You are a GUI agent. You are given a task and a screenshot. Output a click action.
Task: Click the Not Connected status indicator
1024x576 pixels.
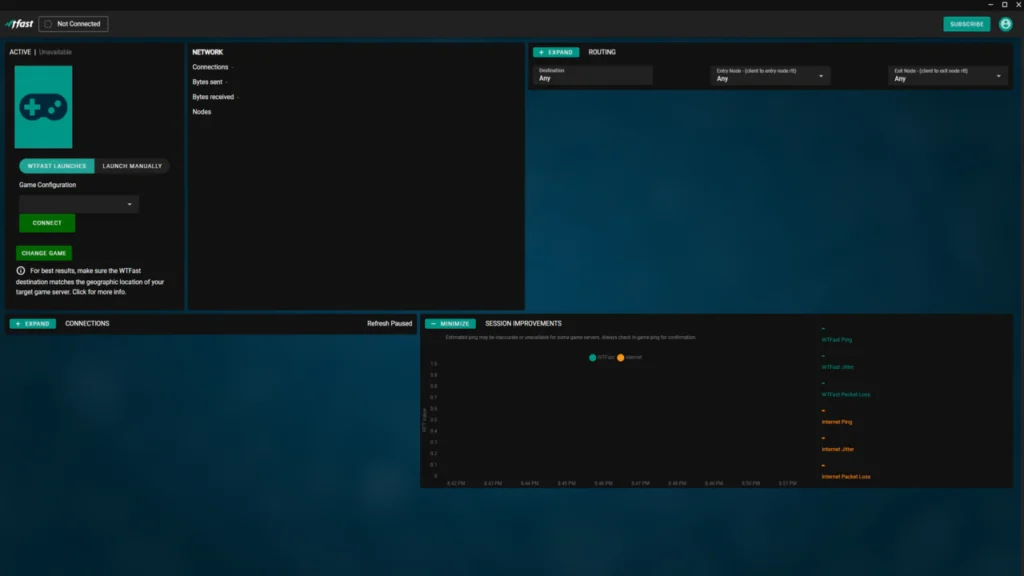point(72,23)
